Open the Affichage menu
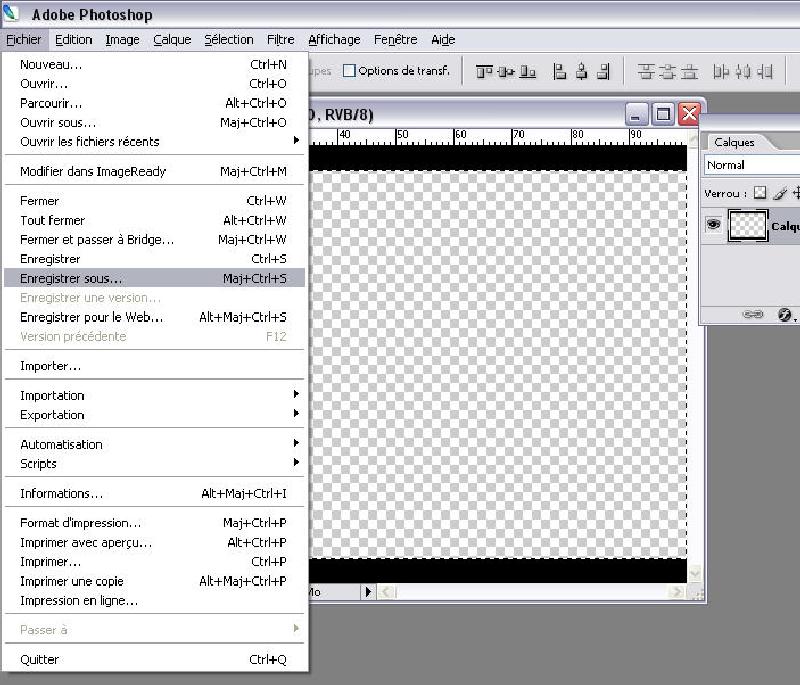The width and height of the screenshot is (800, 685). 334,39
